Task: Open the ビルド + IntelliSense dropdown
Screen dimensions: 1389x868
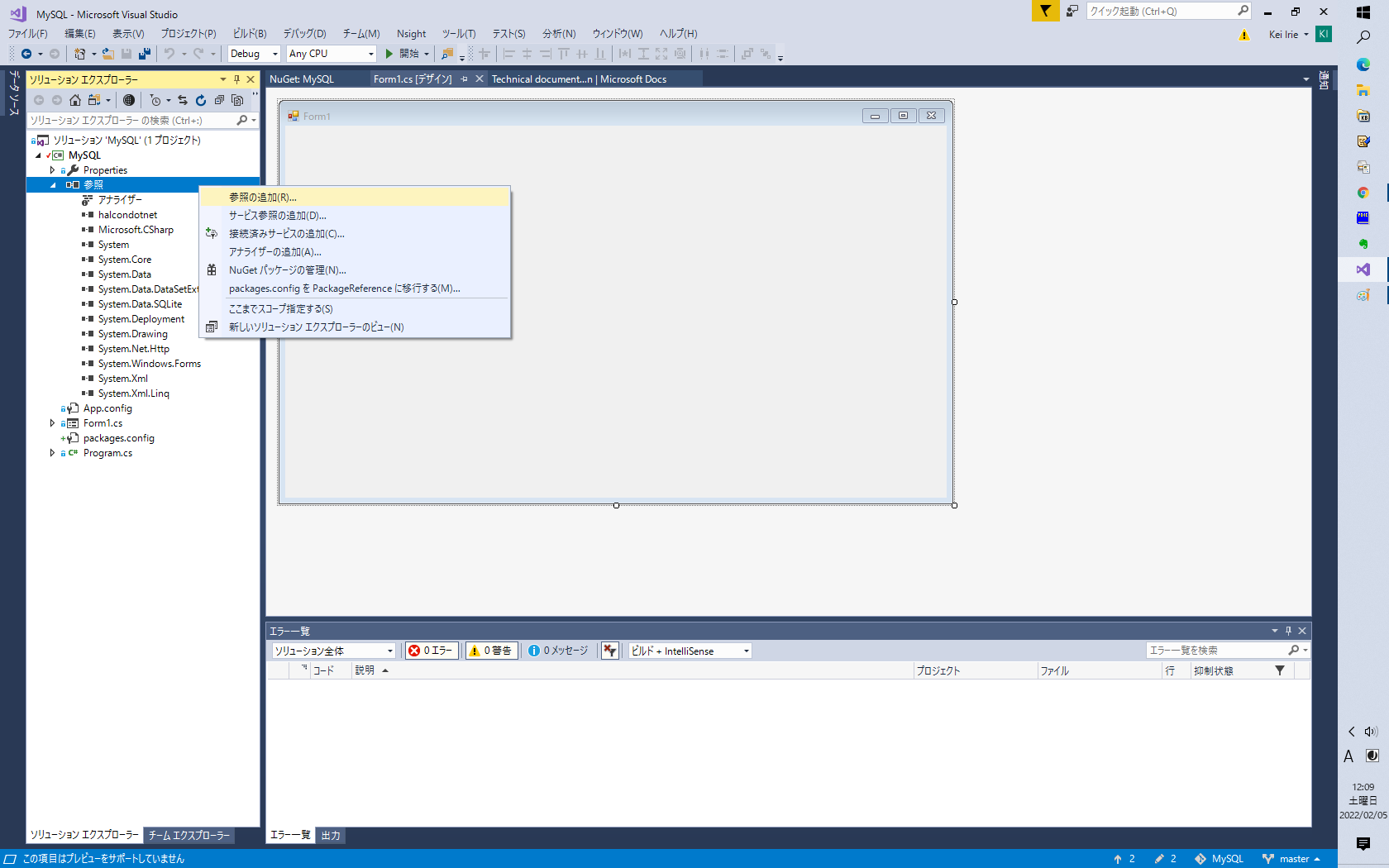Action: (x=690, y=651)
